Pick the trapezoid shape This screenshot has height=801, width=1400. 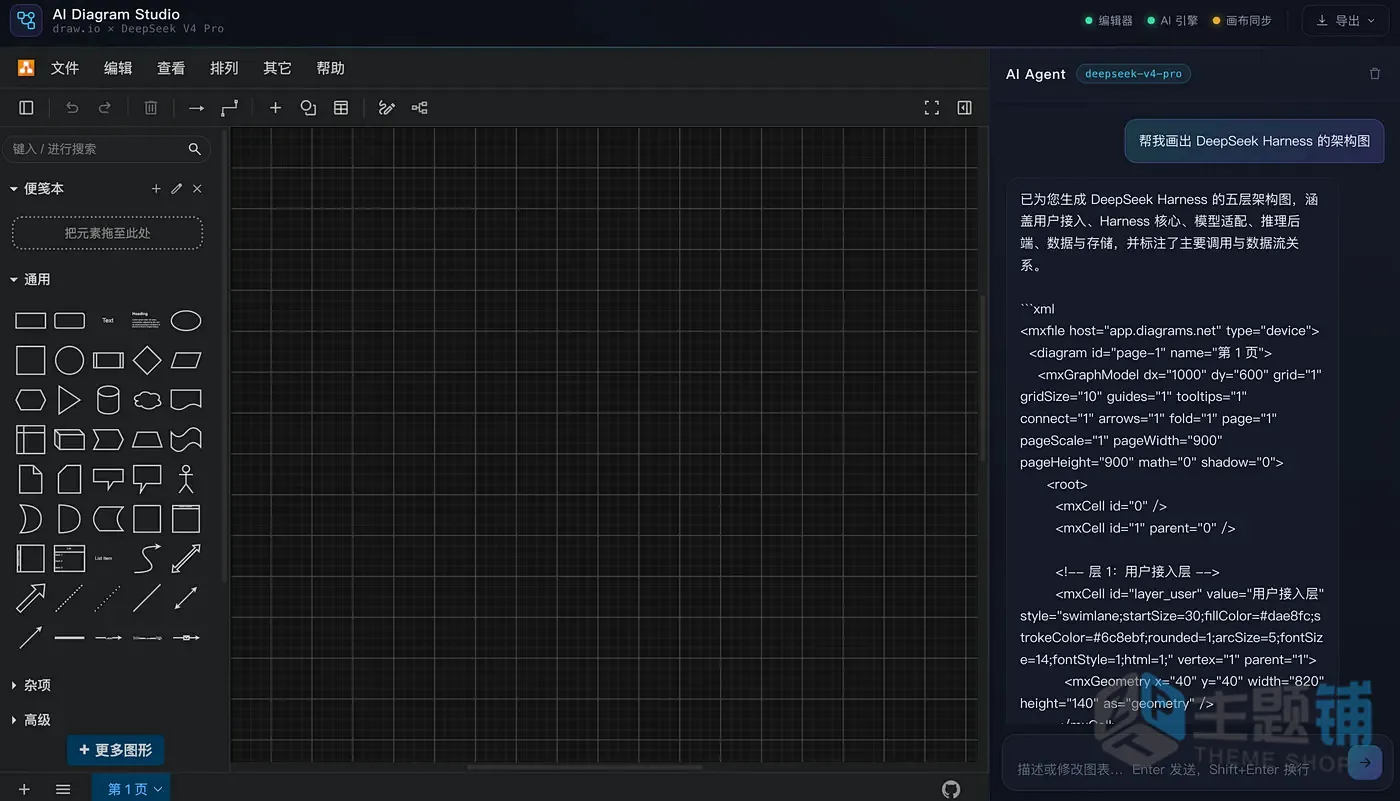[147, 439]
